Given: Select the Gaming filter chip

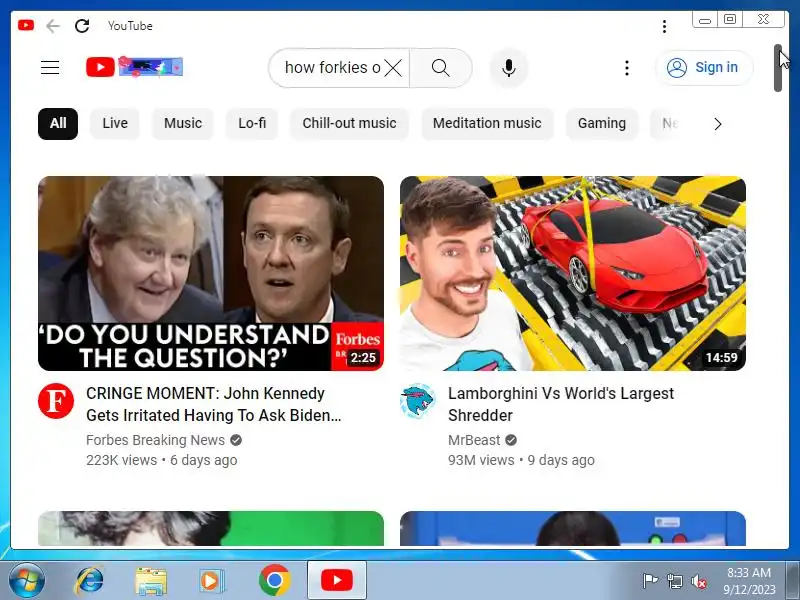Looking at the screenshot, I should pos(602,123).
